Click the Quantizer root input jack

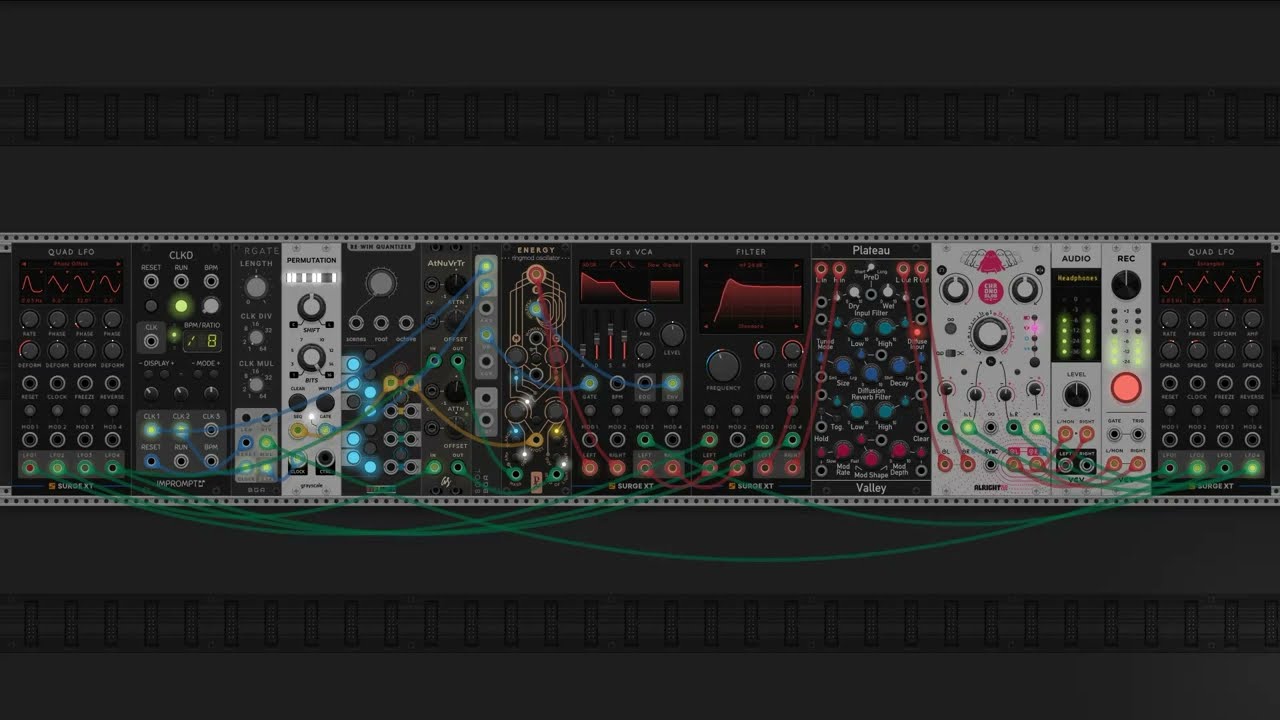(381, 323)
